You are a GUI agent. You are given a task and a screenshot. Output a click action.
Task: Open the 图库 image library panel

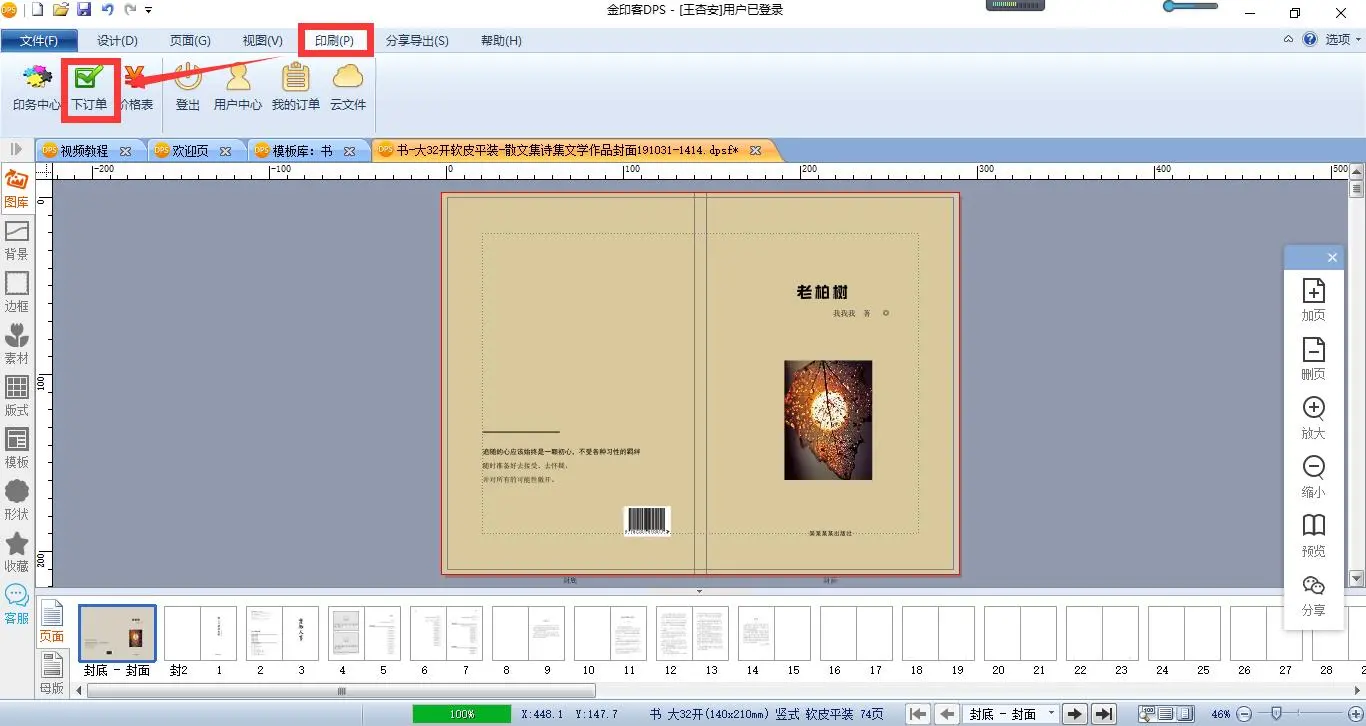(17, 189)
